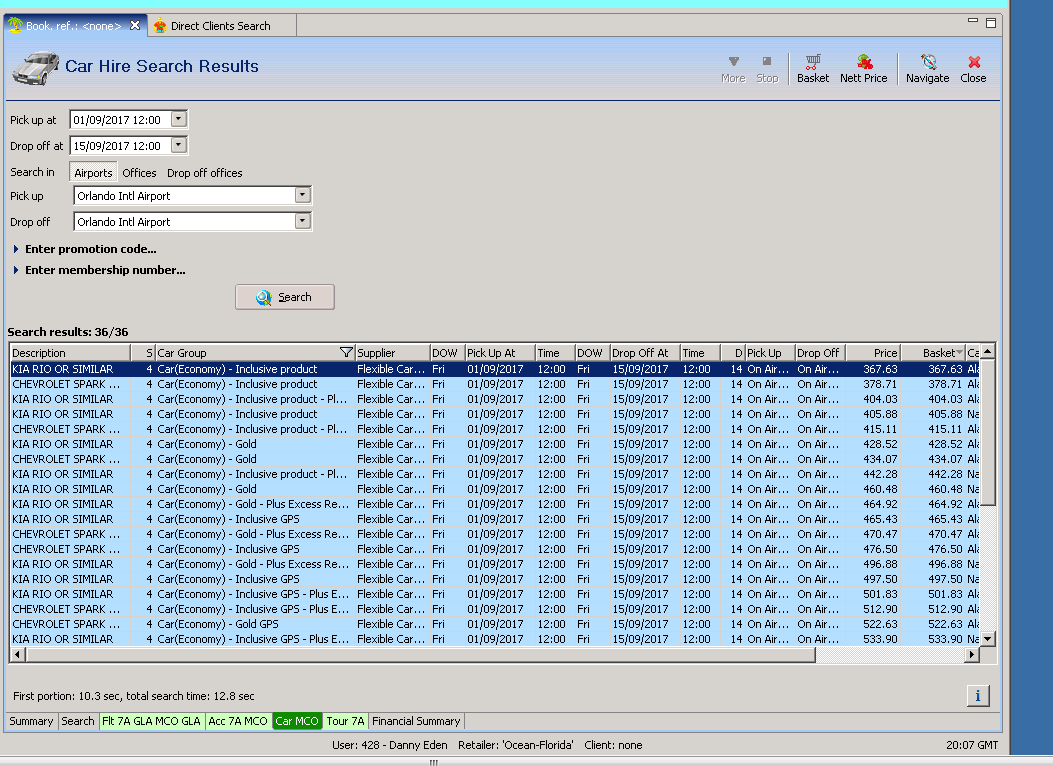Select the Airports search option
Screen dimensions: 1053x766
[93, 173]
